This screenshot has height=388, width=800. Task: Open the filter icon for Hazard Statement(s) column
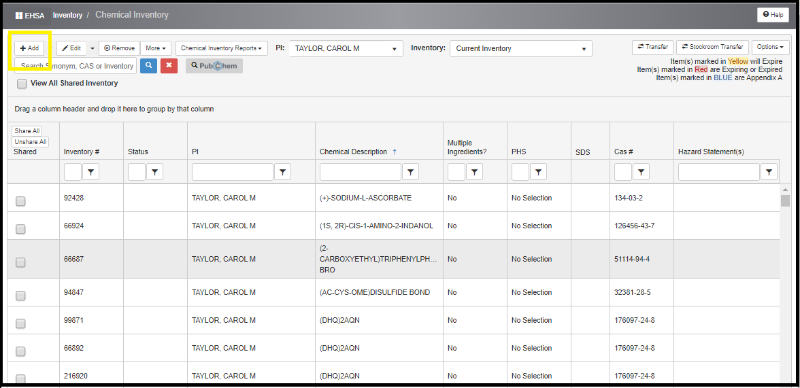(x=769, y=173)
